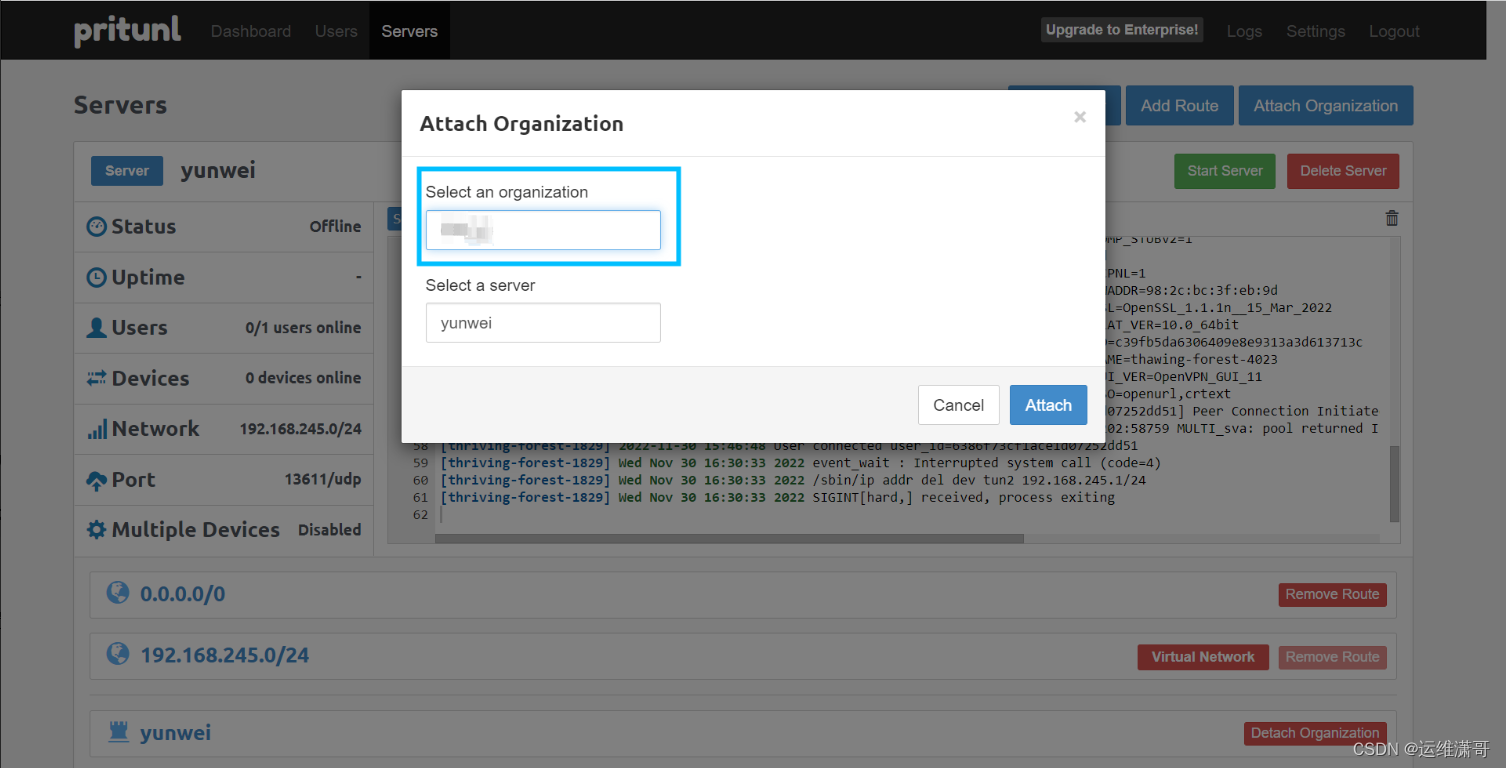Click the Port cloud upload icon
Screen dimensions: 1506x768
pyautogui.click(x=96, y=481)
